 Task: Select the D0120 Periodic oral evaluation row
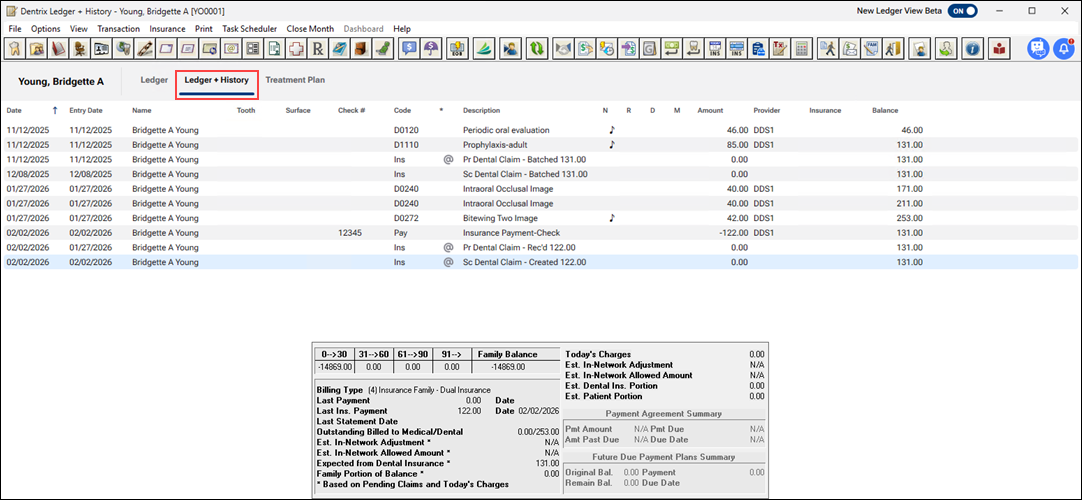point(541,130)
